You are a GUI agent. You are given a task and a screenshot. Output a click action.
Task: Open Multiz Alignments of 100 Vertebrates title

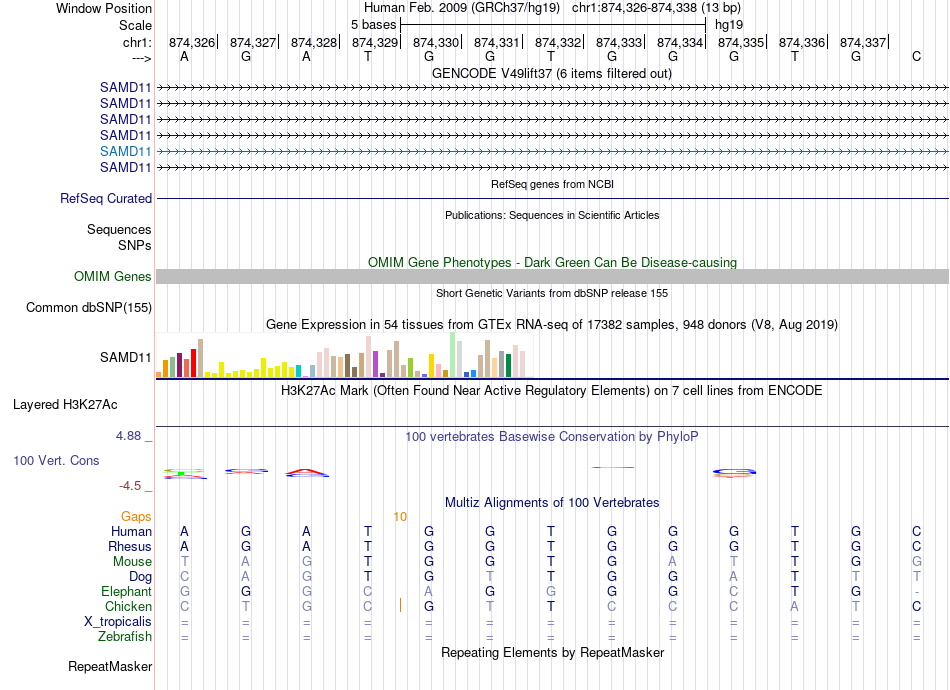click(x=552, y=503)
